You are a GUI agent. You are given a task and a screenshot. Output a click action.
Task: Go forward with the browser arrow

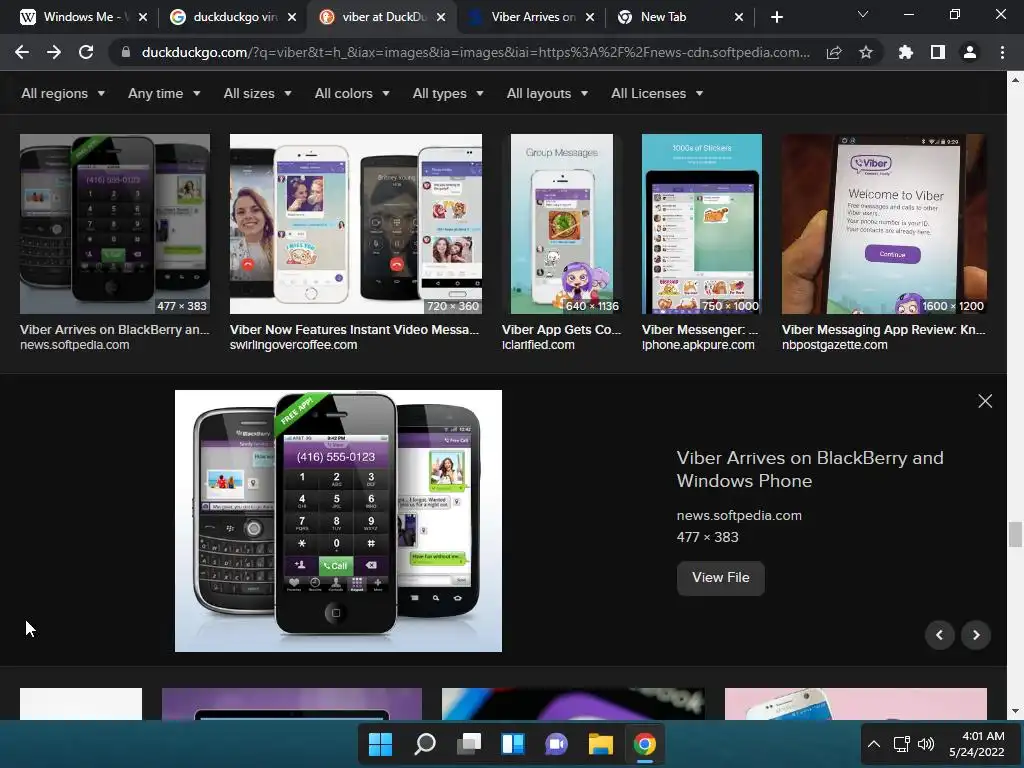[54, 52]
